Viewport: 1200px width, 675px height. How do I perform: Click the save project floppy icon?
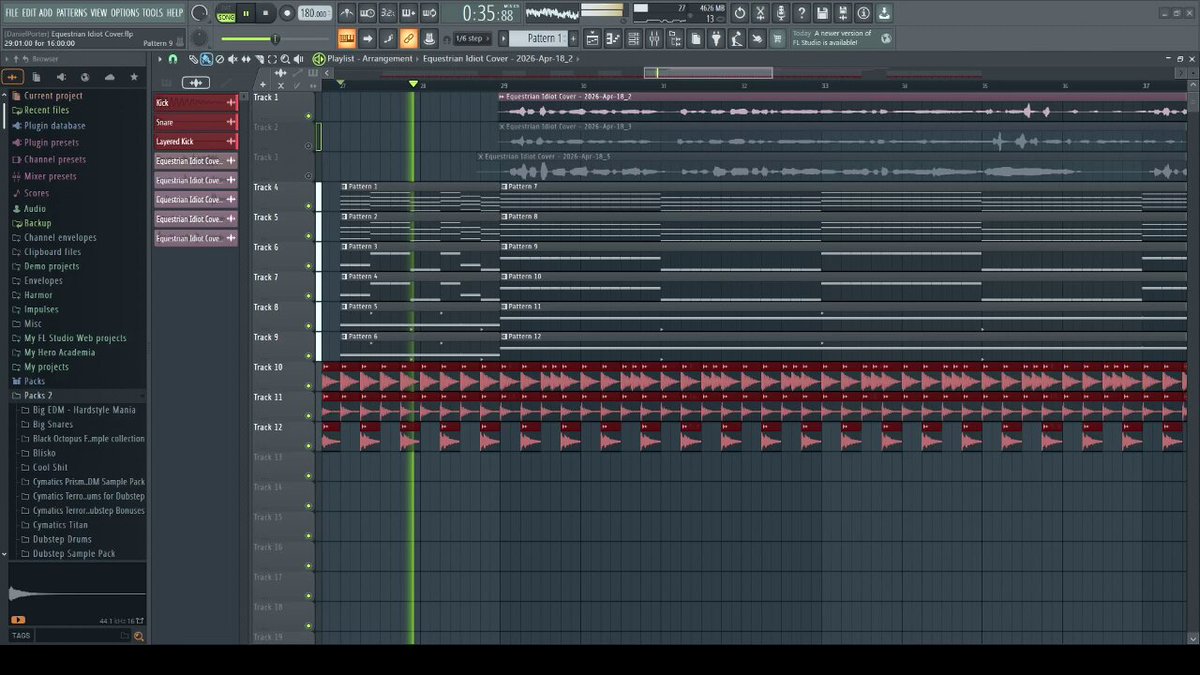[x=822, y=13]
